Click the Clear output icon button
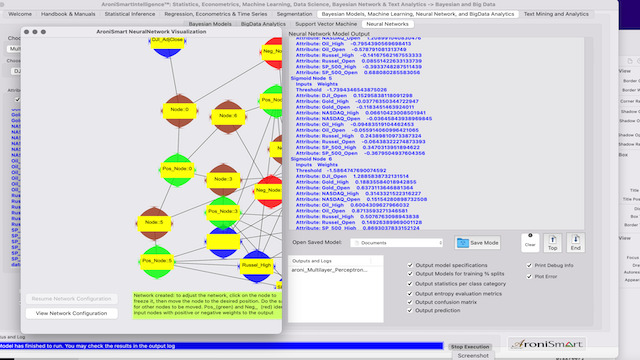The width and height of the screenshot is (640, 360). coord(530,242)
